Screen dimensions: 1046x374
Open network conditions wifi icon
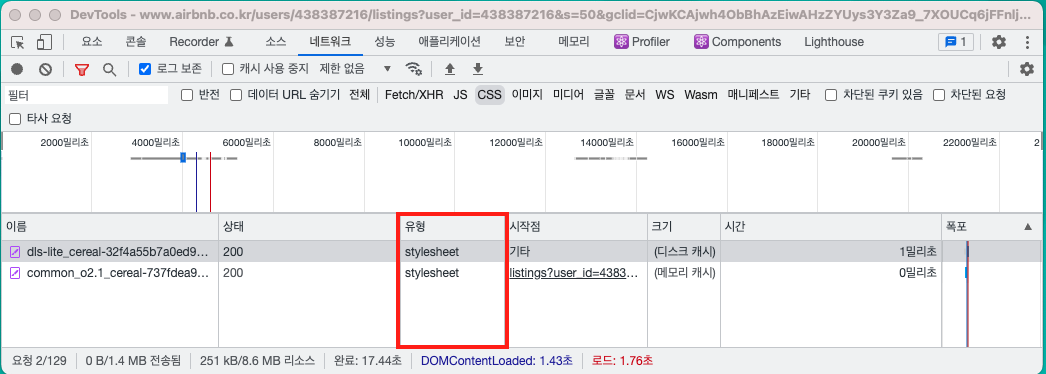click(414, 69)
